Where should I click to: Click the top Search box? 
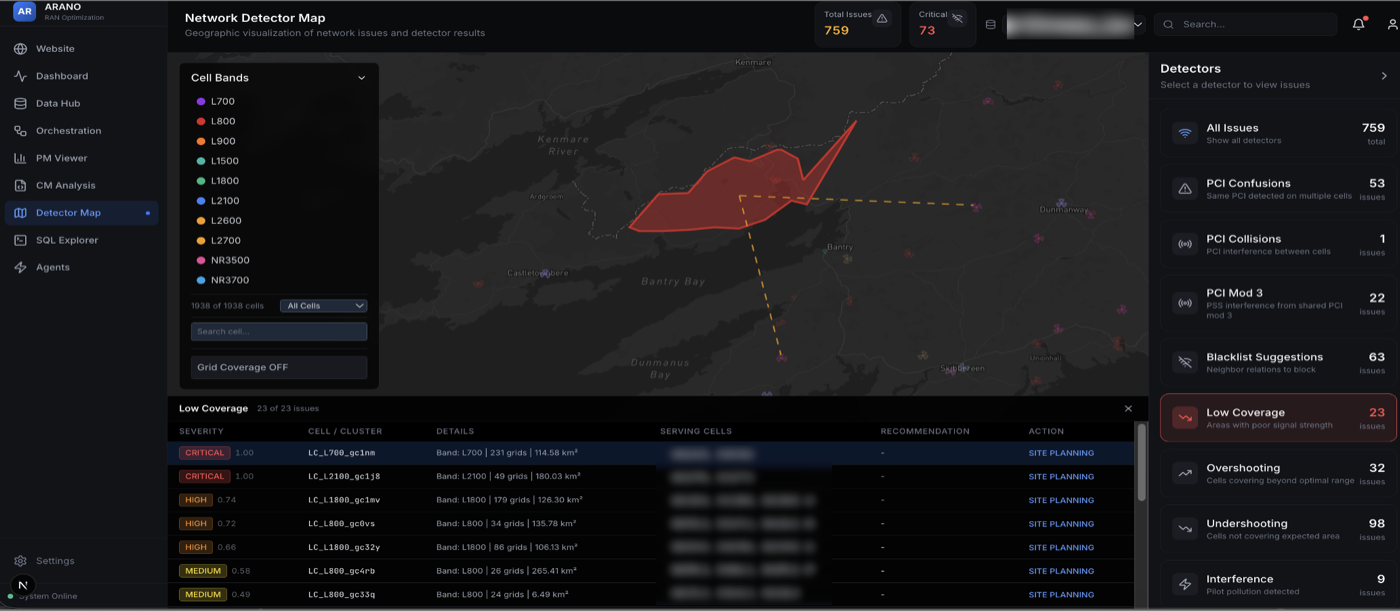(x=1245, y=24)
